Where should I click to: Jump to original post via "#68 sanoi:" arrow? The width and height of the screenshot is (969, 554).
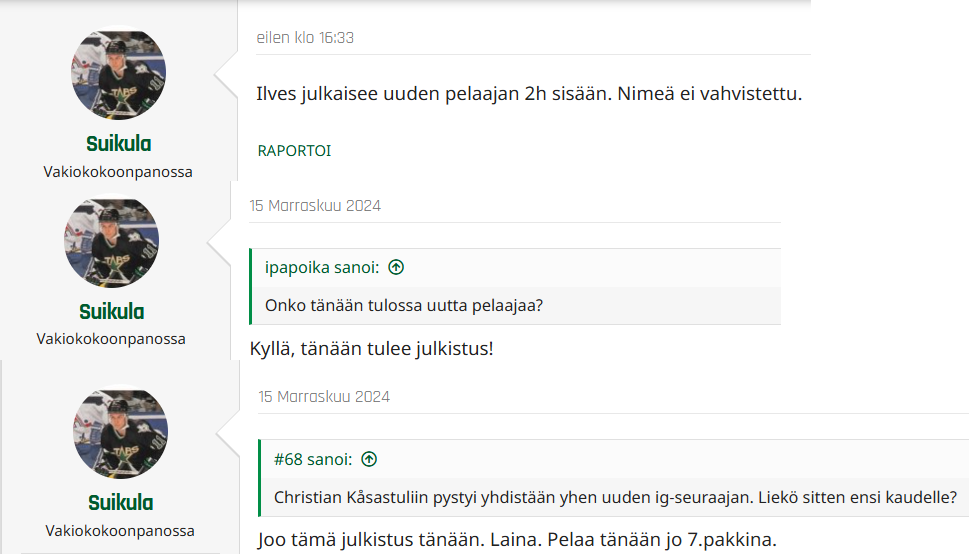[x=369, y=459]
